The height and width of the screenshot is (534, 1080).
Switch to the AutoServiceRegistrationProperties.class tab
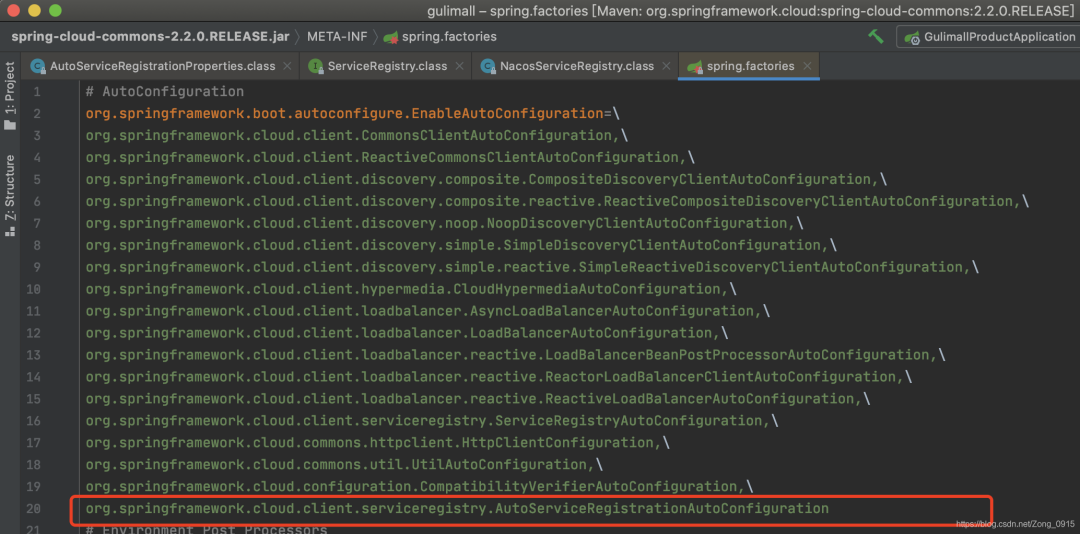(162, 66)
